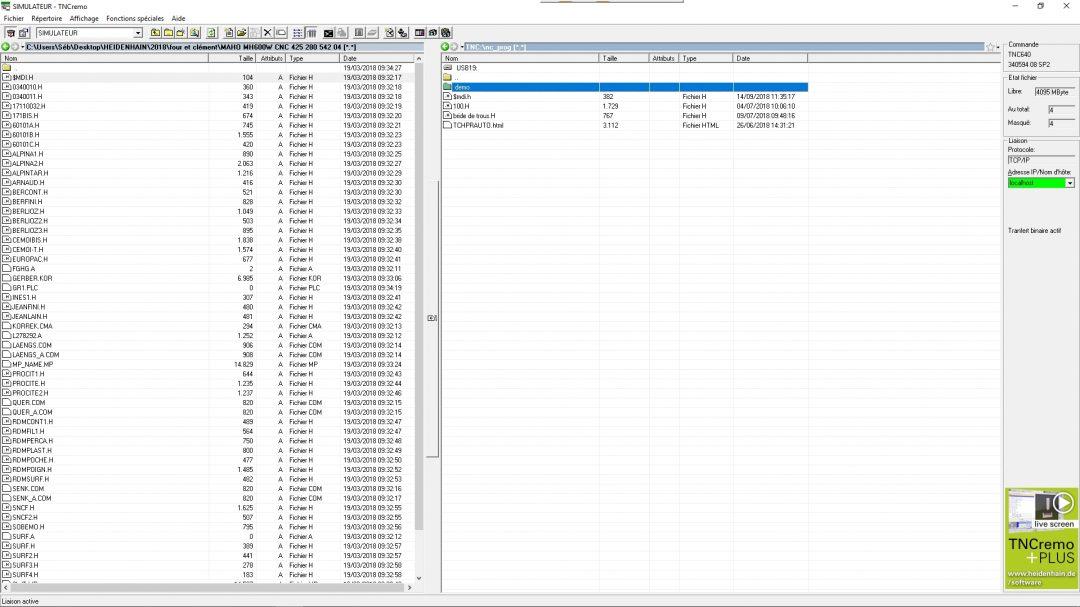
Task: Open the TNCremo Plus live screen banner
Action: coord(1041,538)
